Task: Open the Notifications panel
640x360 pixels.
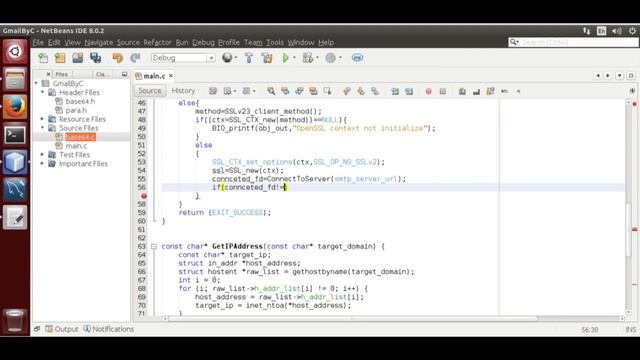Action: pos(109,329)
